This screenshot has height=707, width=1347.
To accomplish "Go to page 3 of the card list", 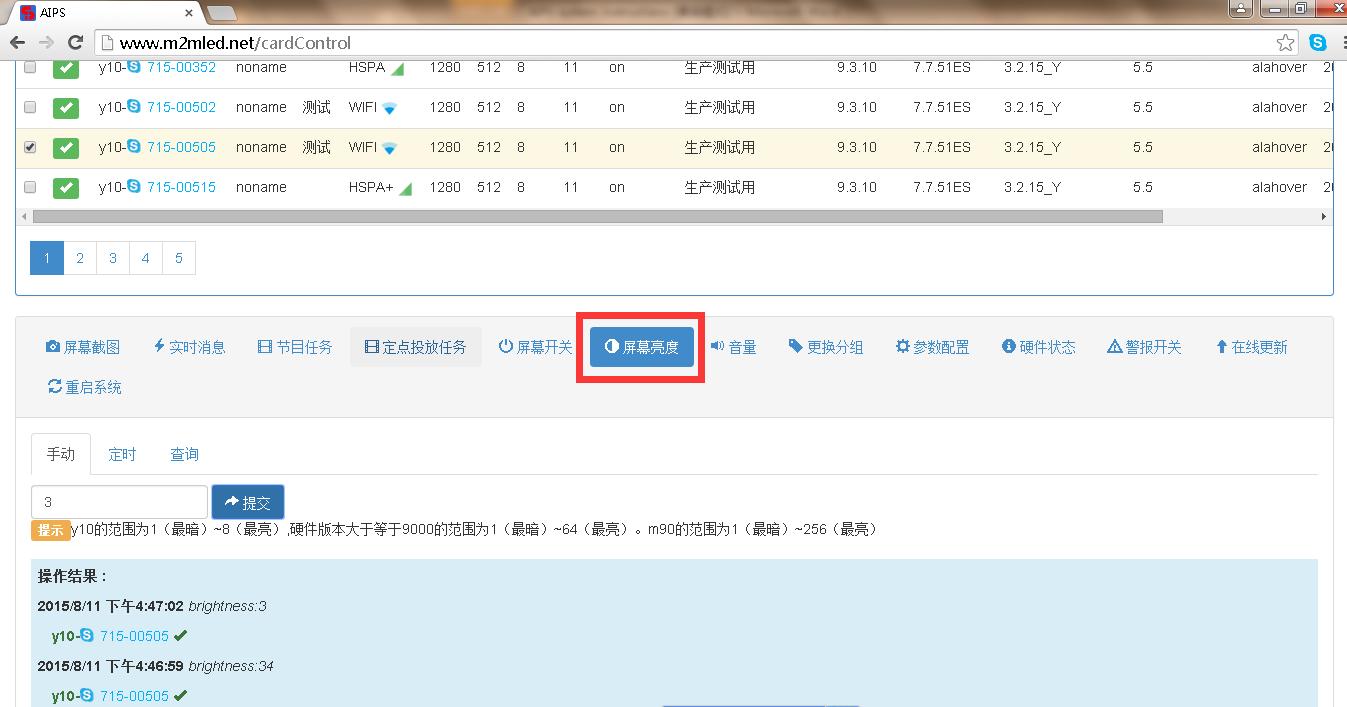I will click(113, 258).
